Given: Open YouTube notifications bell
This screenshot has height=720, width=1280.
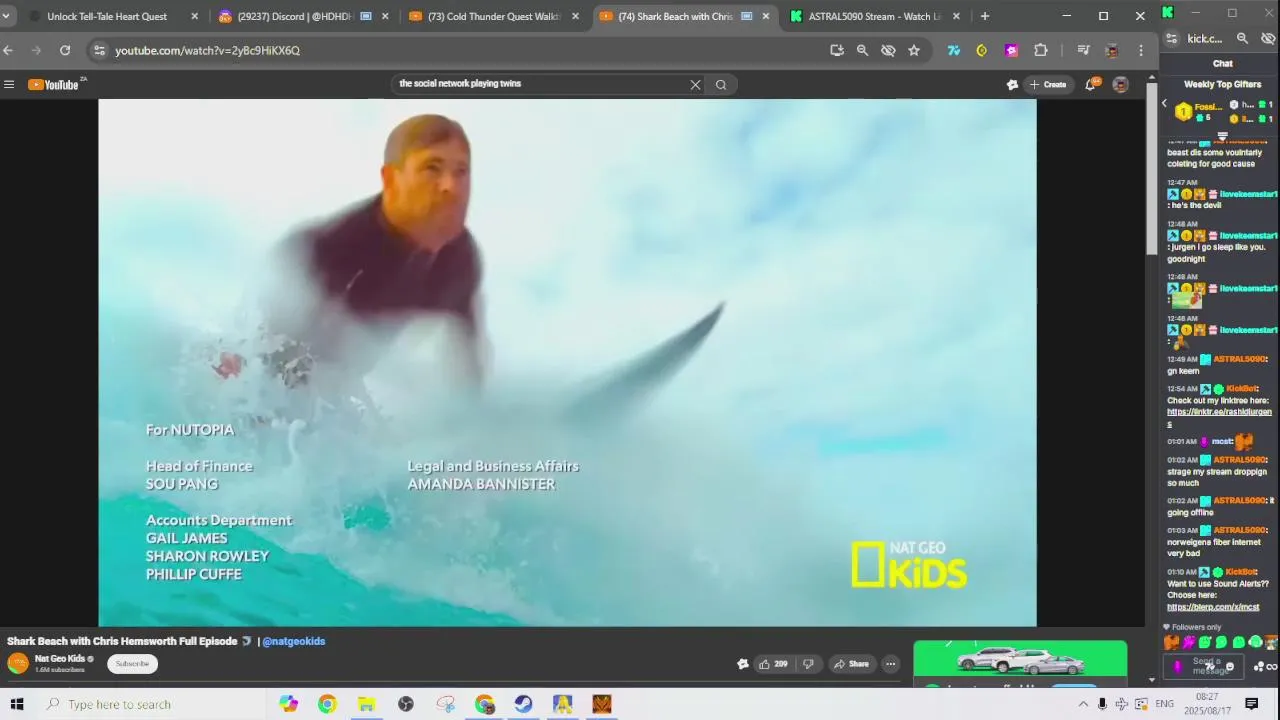Looking at the screenshot, I should point(1091,85).
